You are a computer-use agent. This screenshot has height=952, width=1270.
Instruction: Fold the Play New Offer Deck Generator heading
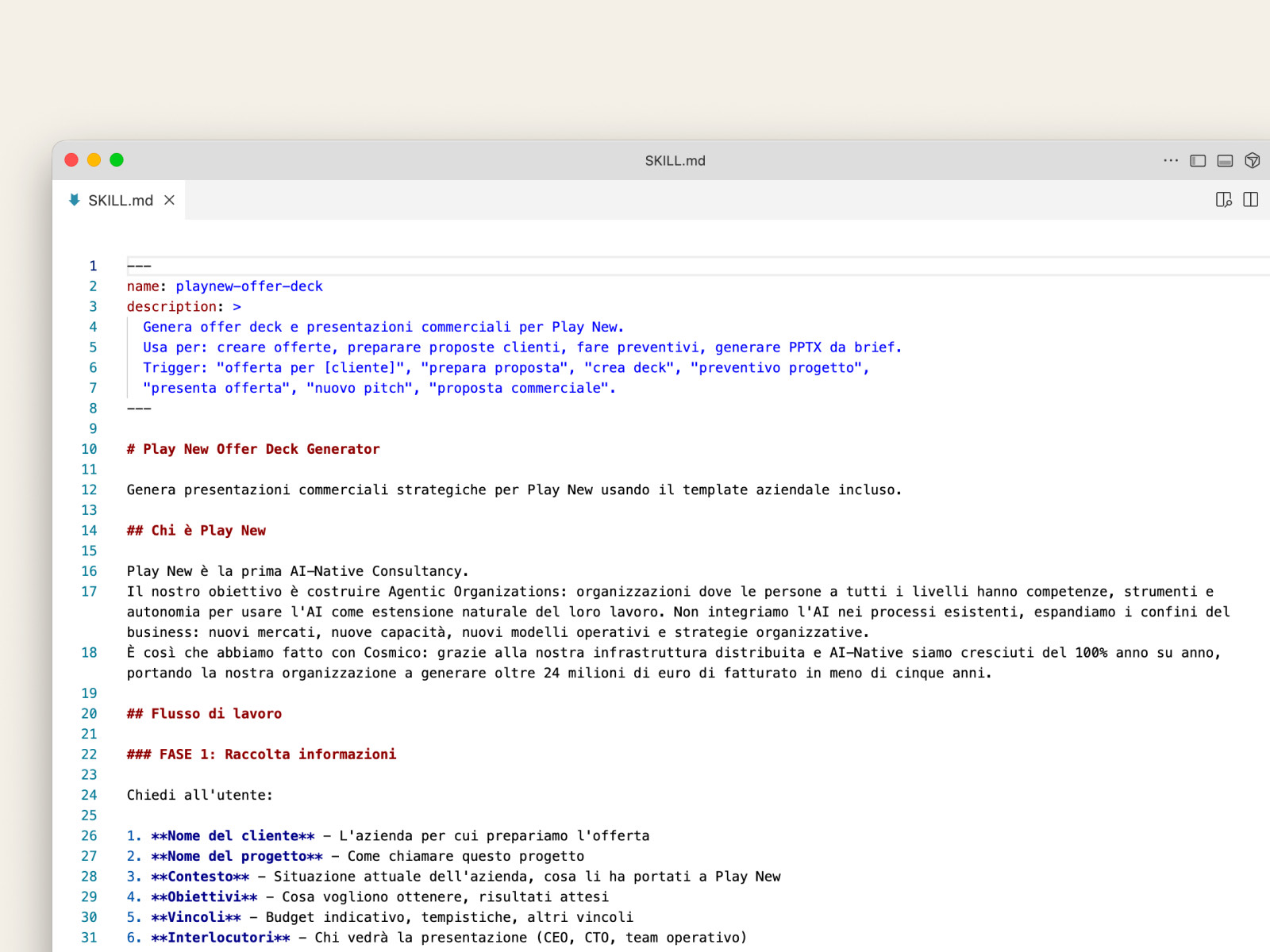point(113,449)
